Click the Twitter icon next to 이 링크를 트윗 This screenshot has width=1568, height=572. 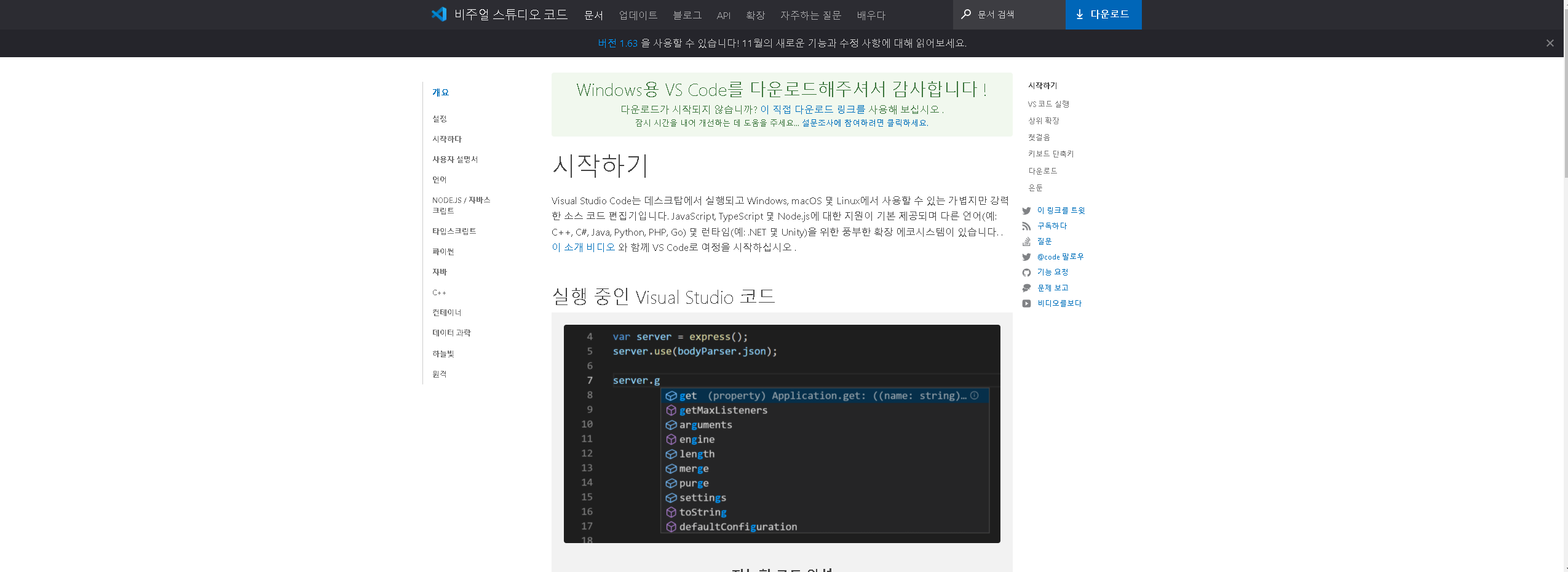click(1026, 211)
